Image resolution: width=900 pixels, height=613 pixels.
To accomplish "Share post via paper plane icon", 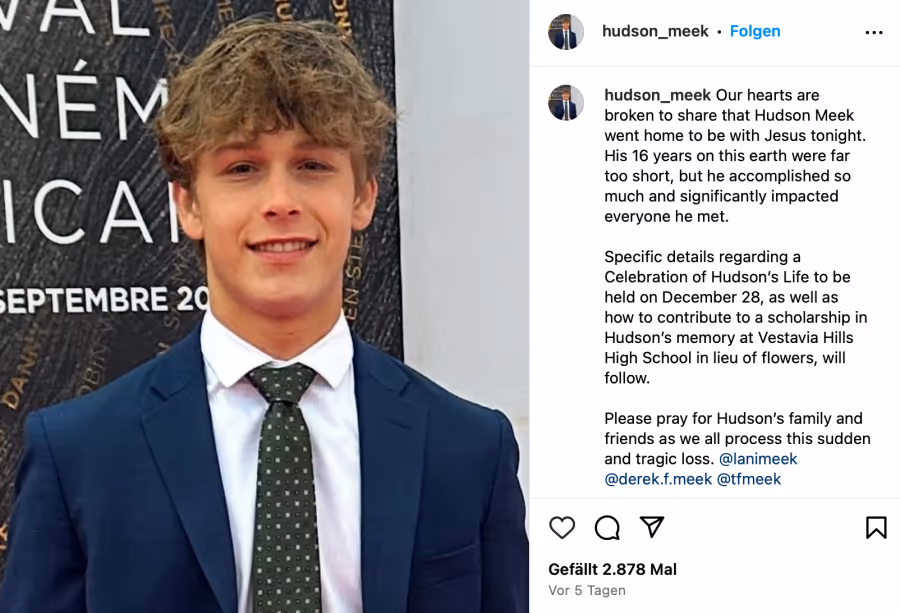I will pyautogui.click(x=652, y=527).
